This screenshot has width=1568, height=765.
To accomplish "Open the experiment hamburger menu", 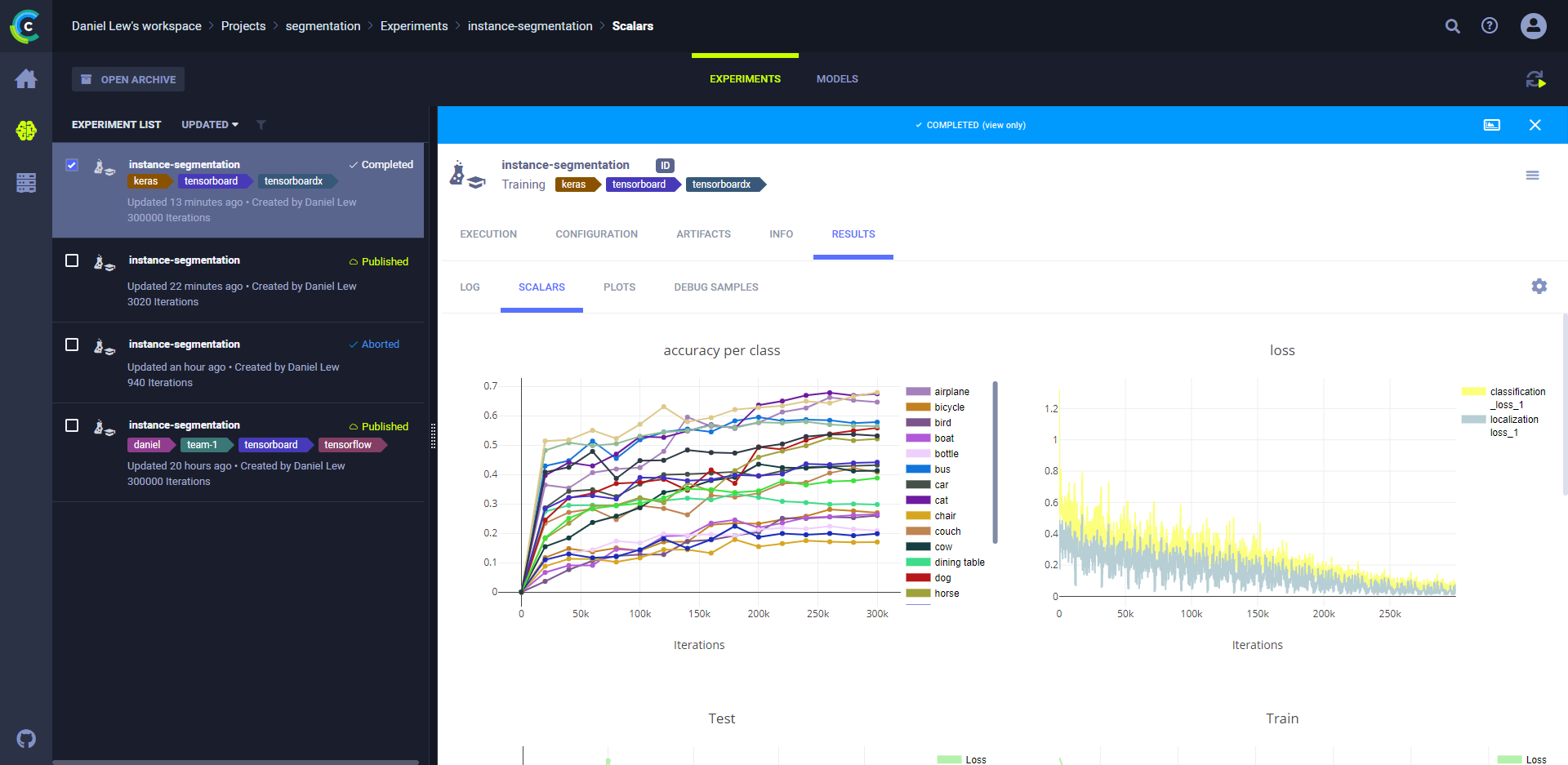I will (x=1532, y=176).
